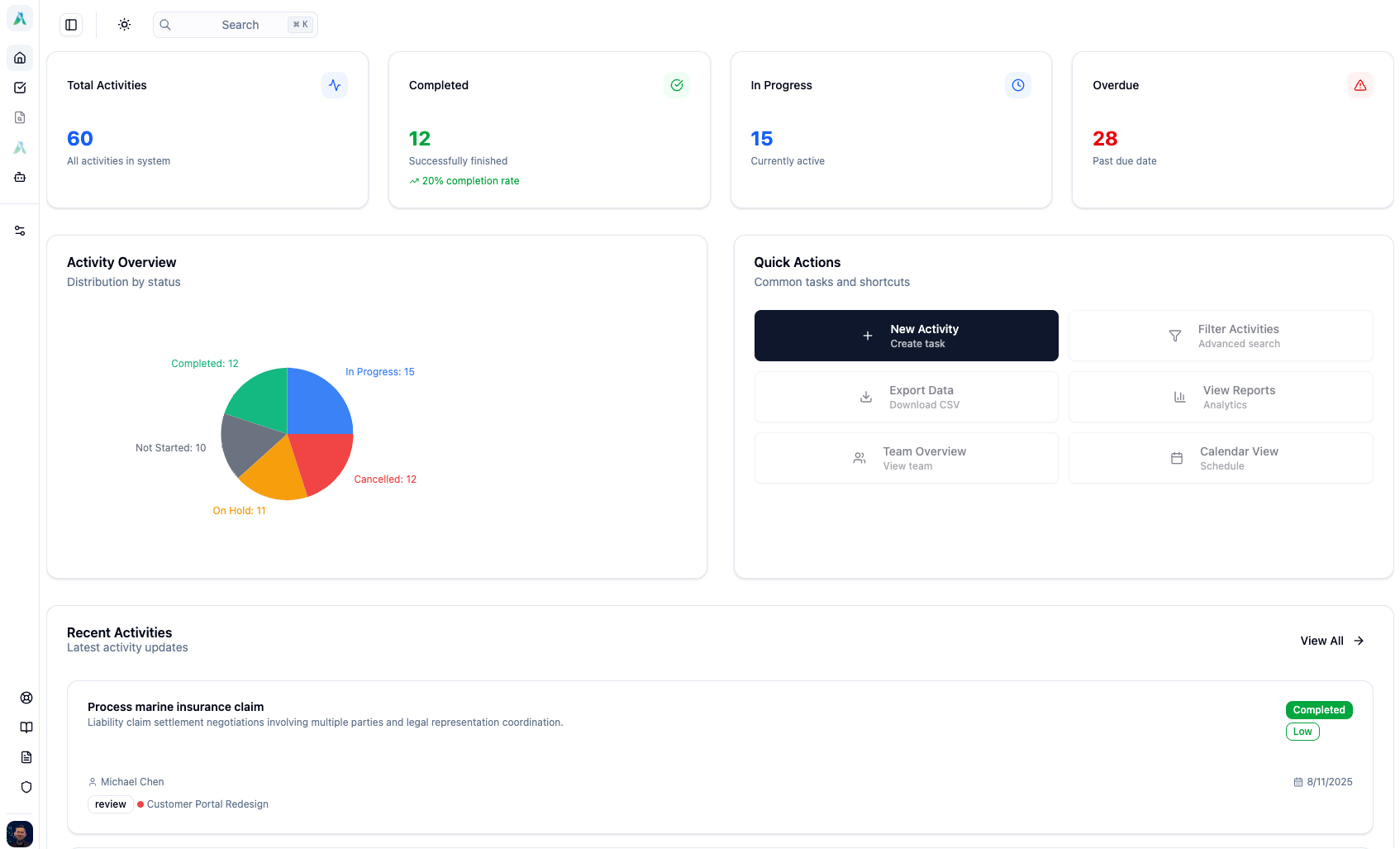Open Filter Activities advanced search

tap(1220, 336)
